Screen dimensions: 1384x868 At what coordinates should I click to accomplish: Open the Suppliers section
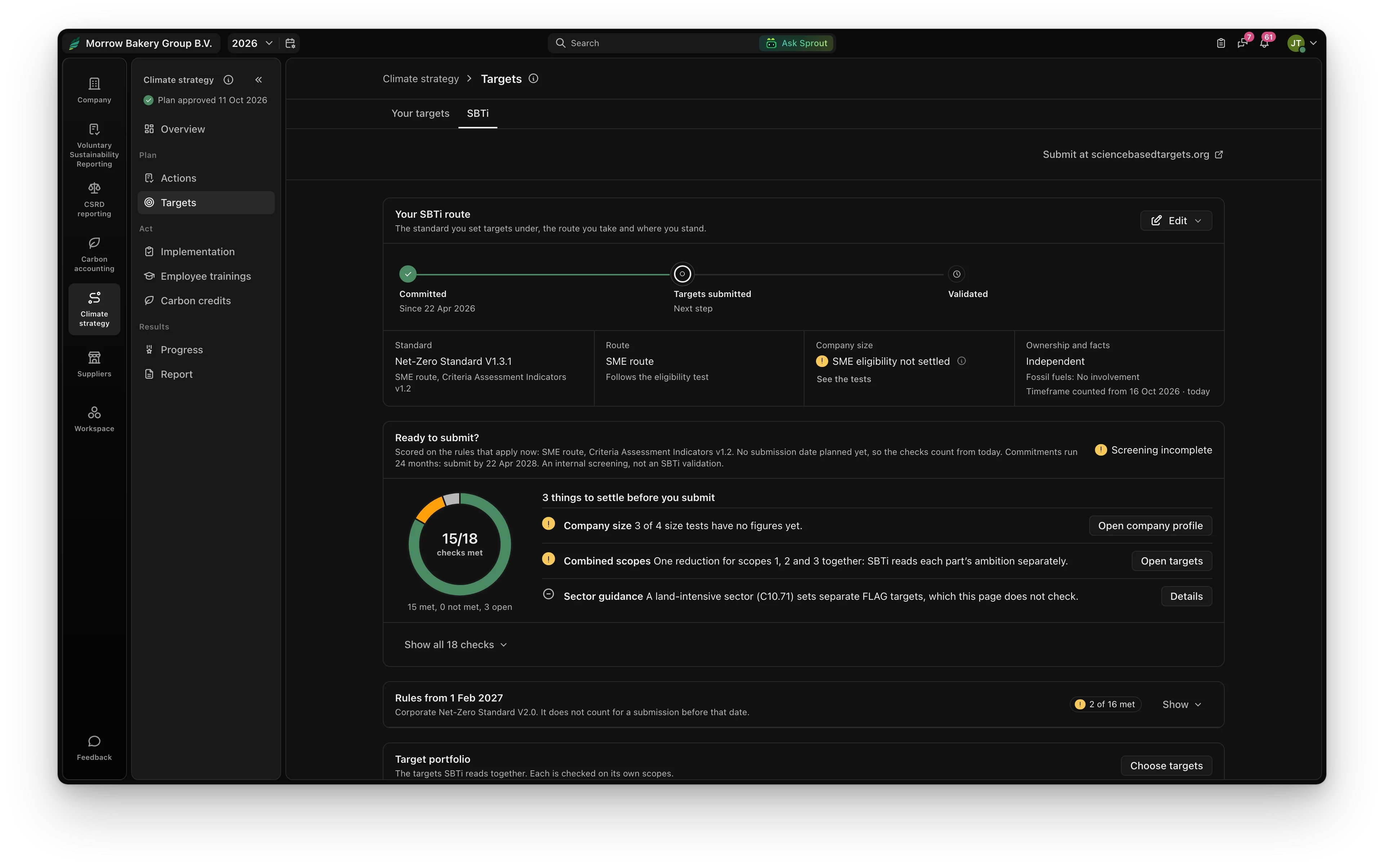94,364
